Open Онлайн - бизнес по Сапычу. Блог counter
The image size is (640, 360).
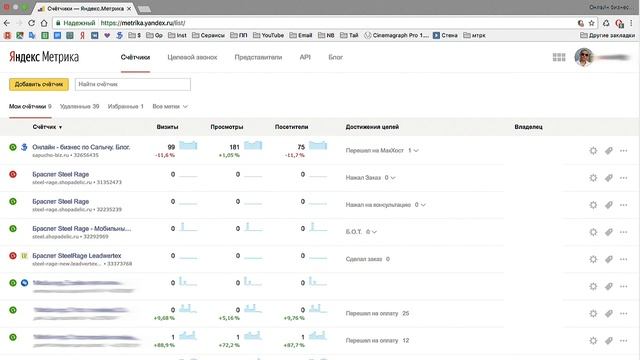point(81,147)
